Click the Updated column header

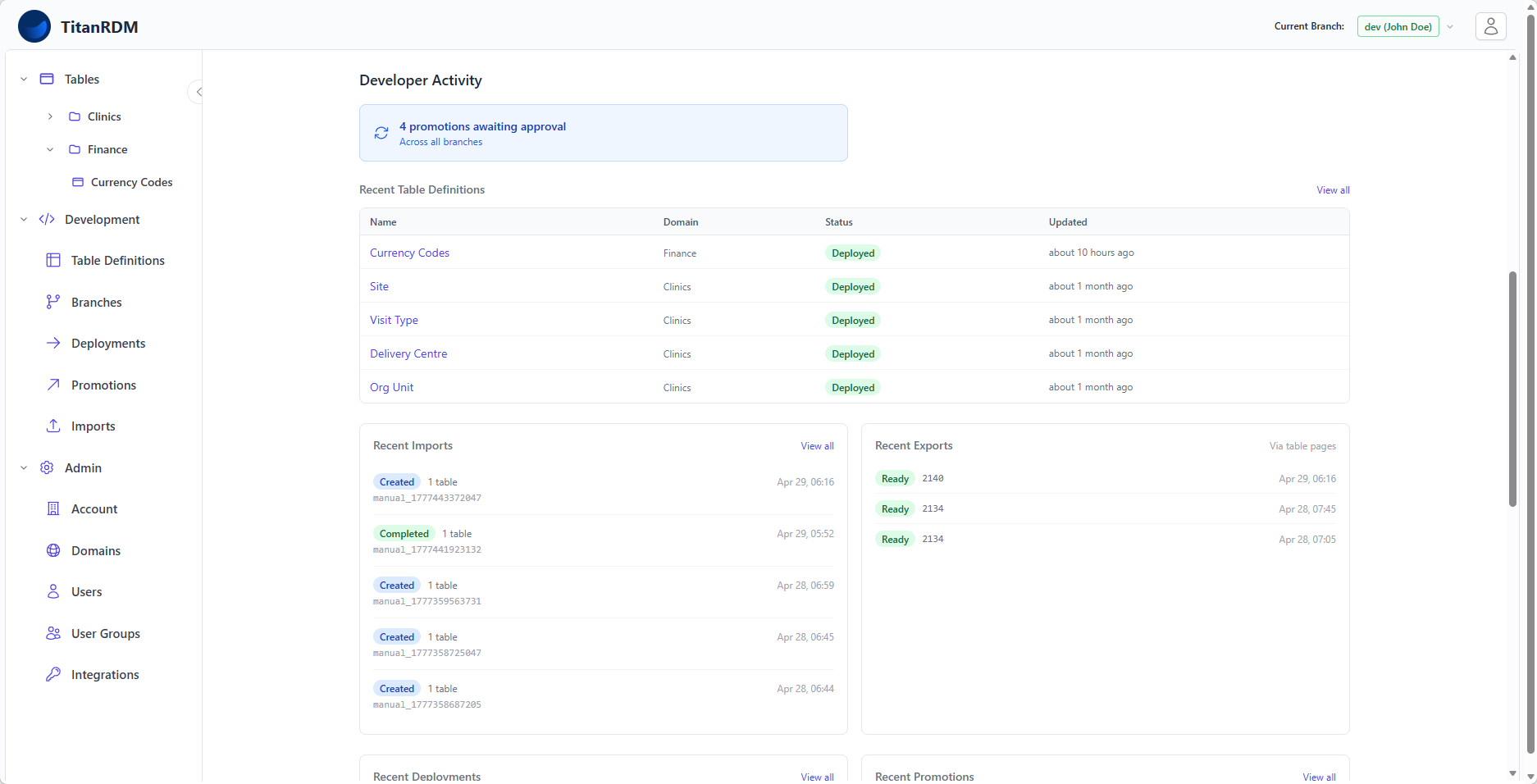[1067, 221]
